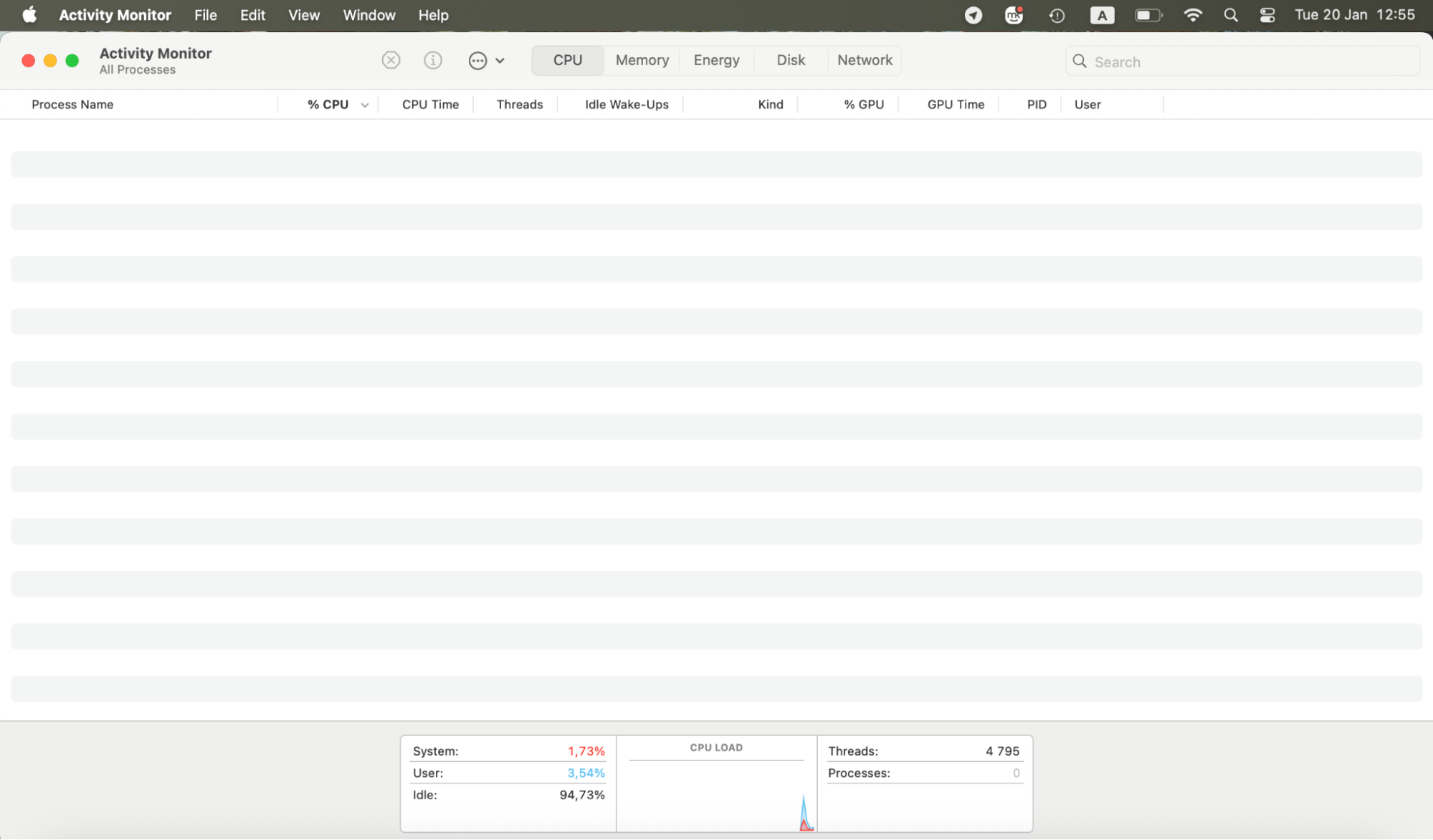Viewport: 1433px width, 840px height.
Task: Switch to the Network tab
Action: (865, 60)
